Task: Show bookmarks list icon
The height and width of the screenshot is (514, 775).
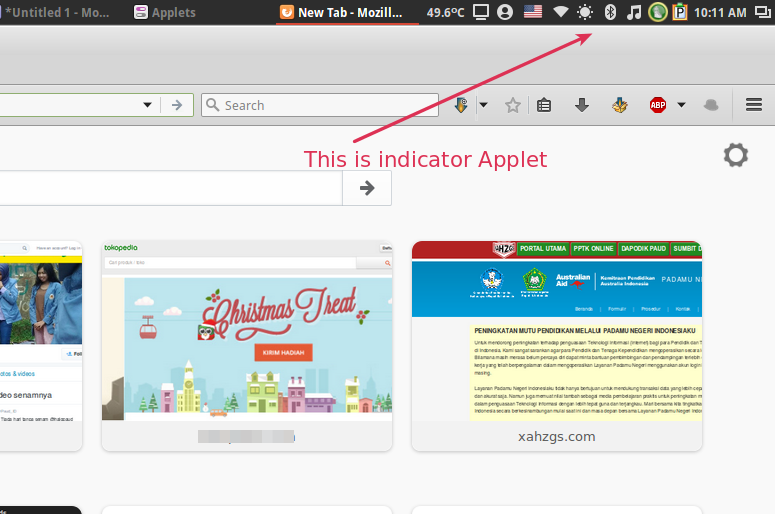Action: click(x=544, y=105)
